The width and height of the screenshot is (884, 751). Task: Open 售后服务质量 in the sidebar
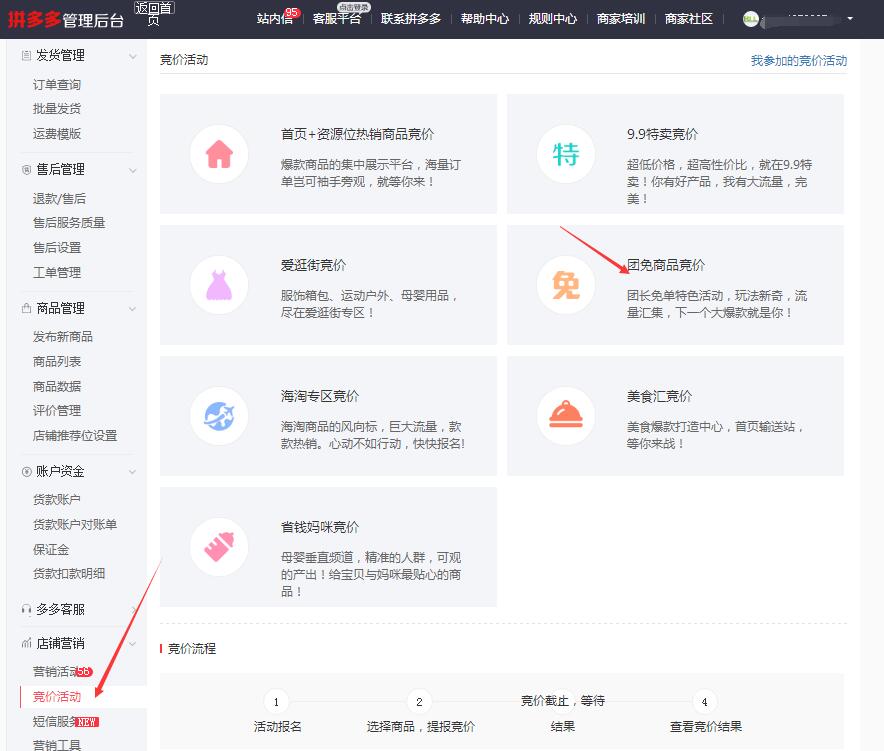point(69,223)
